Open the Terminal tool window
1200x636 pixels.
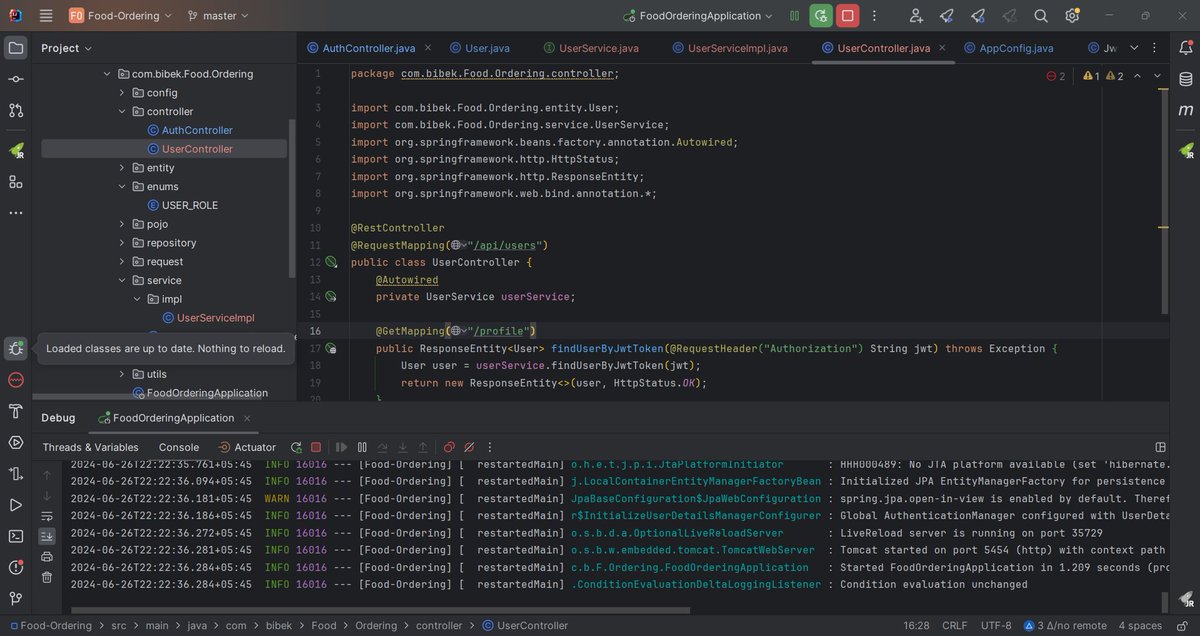point(16,536)
